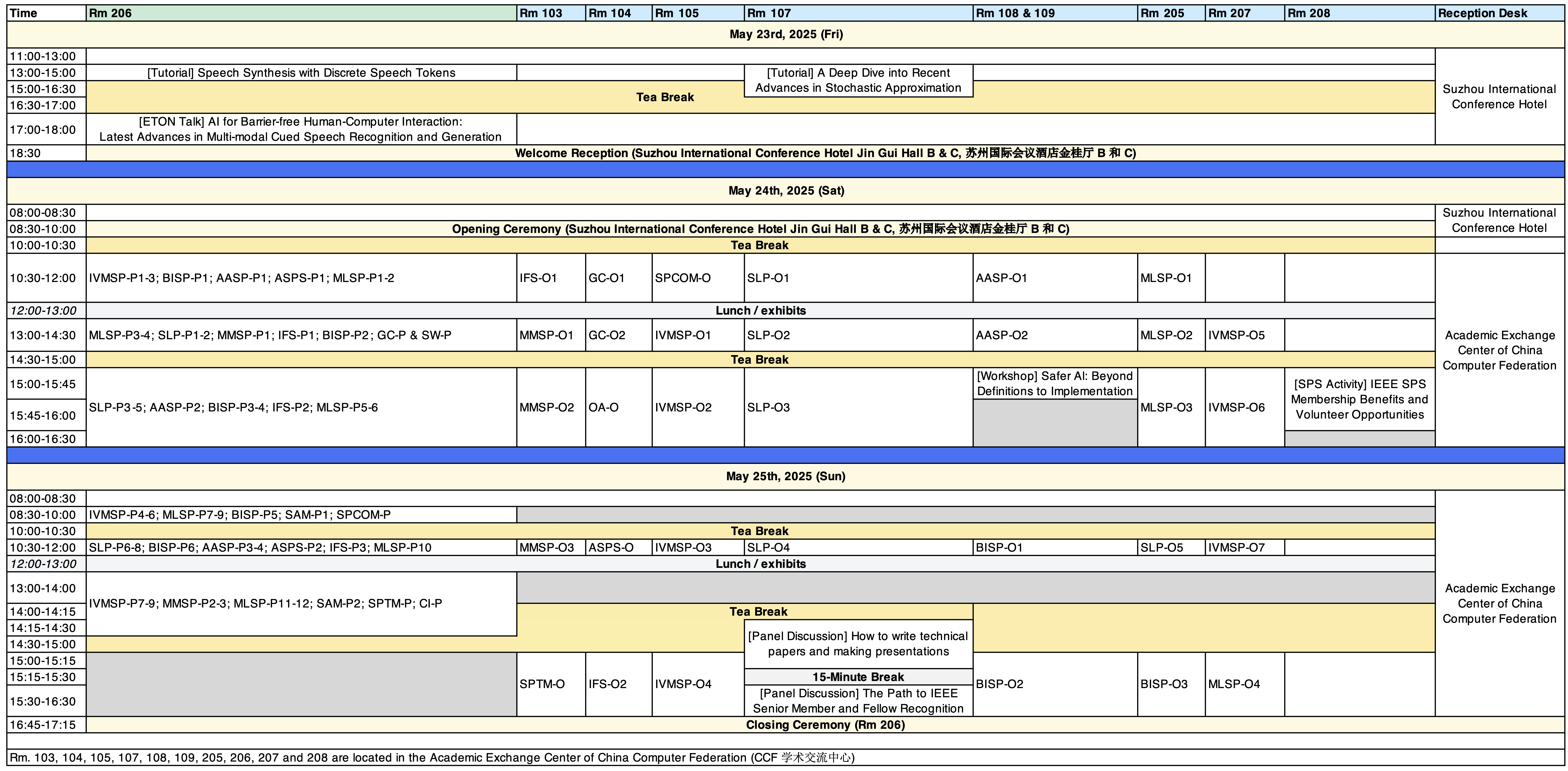Click the IVMSP-O1 session cell
1568x771 pixels.
point(698,335)
